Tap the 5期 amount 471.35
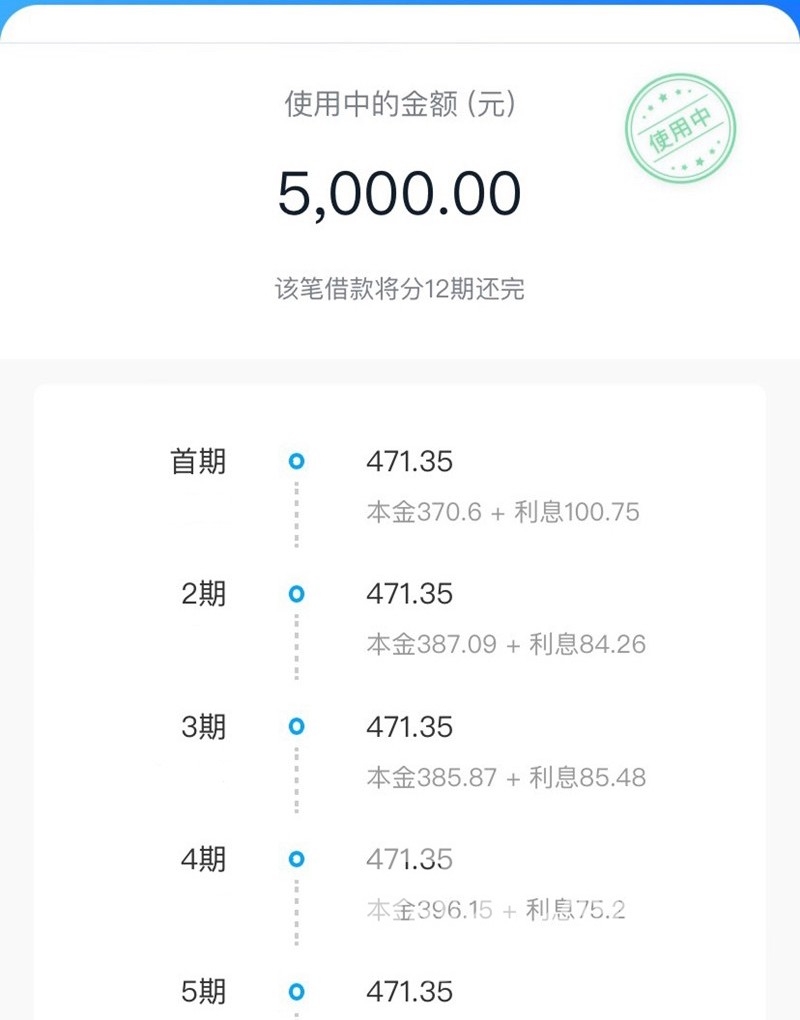 click(x=409, y=991)
